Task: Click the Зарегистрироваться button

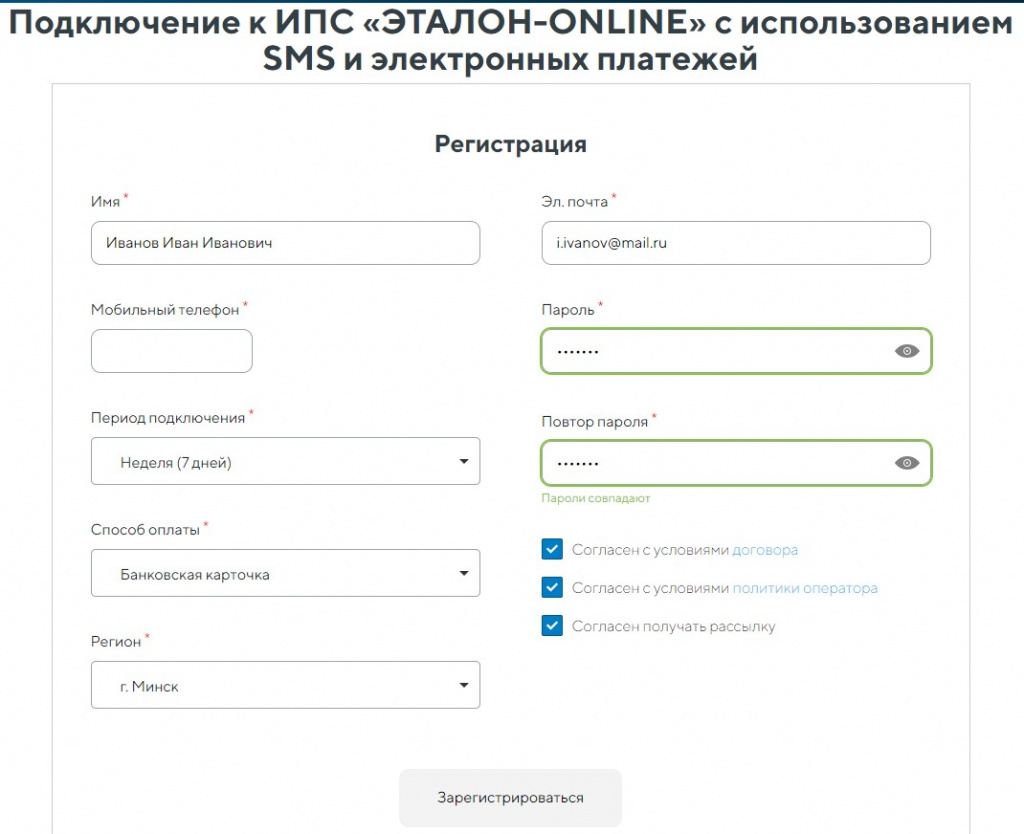Action: (510, 797)
